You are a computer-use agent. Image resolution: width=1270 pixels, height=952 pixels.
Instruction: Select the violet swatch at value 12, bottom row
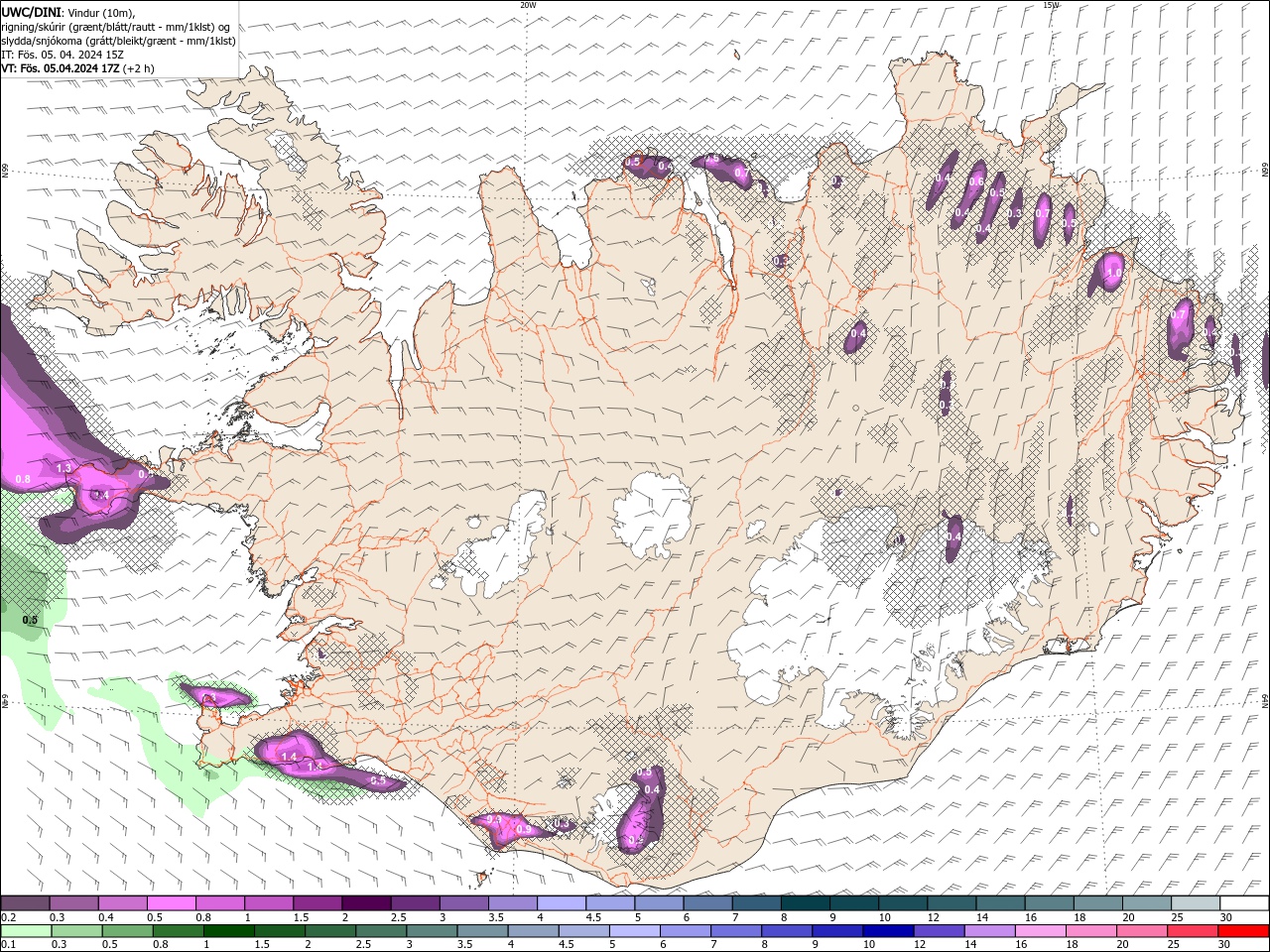(939, 931)
